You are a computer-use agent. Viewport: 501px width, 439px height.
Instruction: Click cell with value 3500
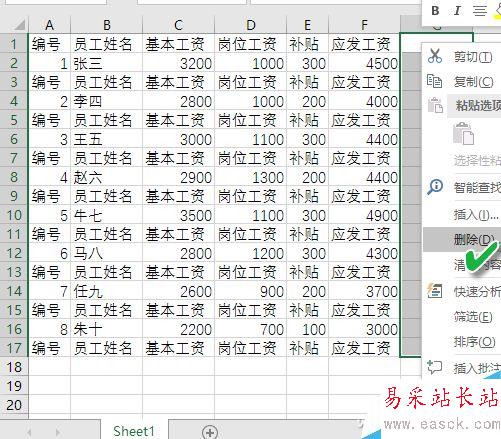179,215
